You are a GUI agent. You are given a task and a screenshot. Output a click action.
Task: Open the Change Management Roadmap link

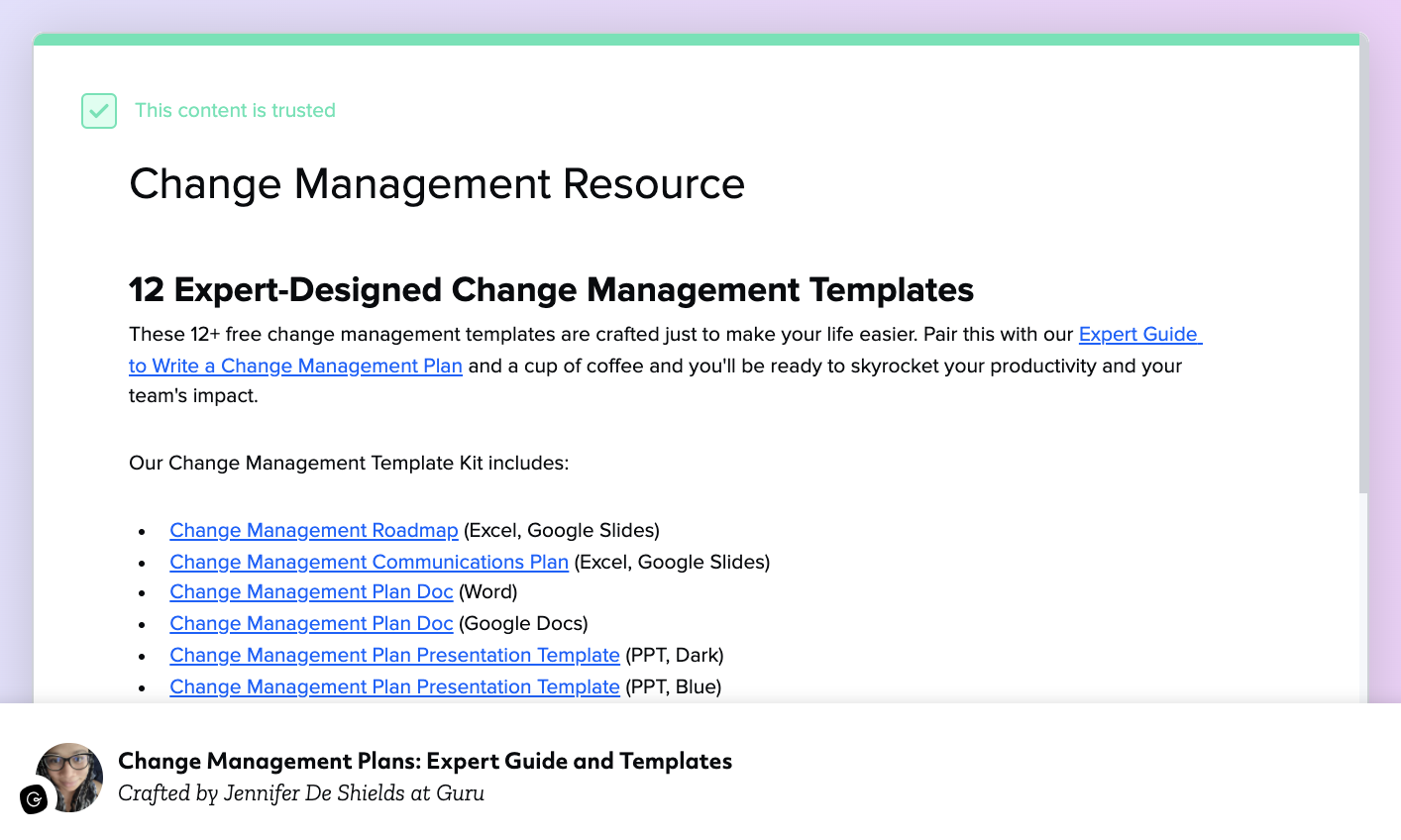coord(314,530)
